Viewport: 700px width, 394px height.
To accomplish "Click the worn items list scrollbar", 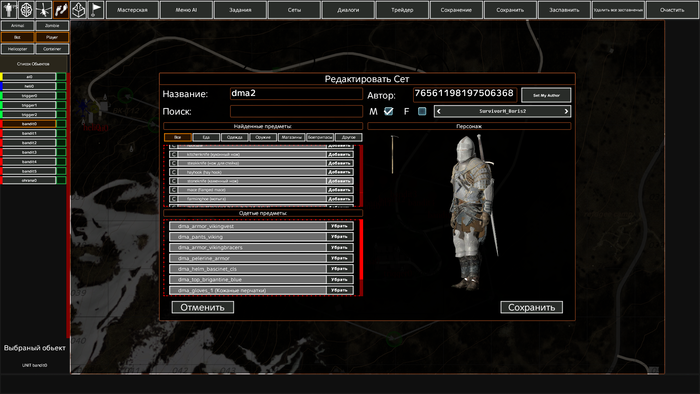I will click(361, 250).
